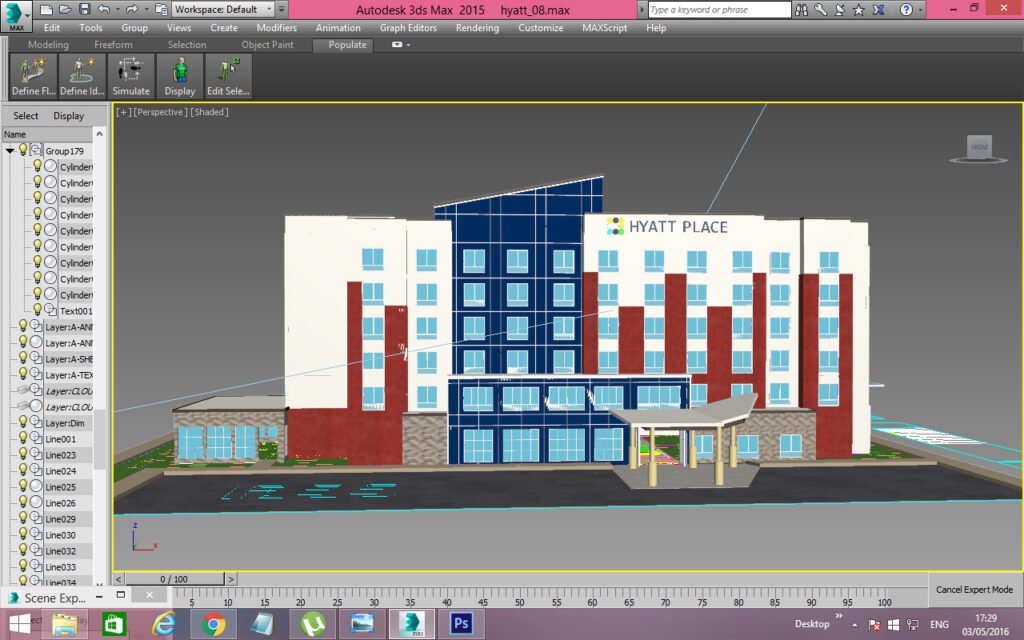The width and height of the screenshot is (1024, 640).
Task: Click the Display menu in Scene Explorer
Action: pos(69,116)
